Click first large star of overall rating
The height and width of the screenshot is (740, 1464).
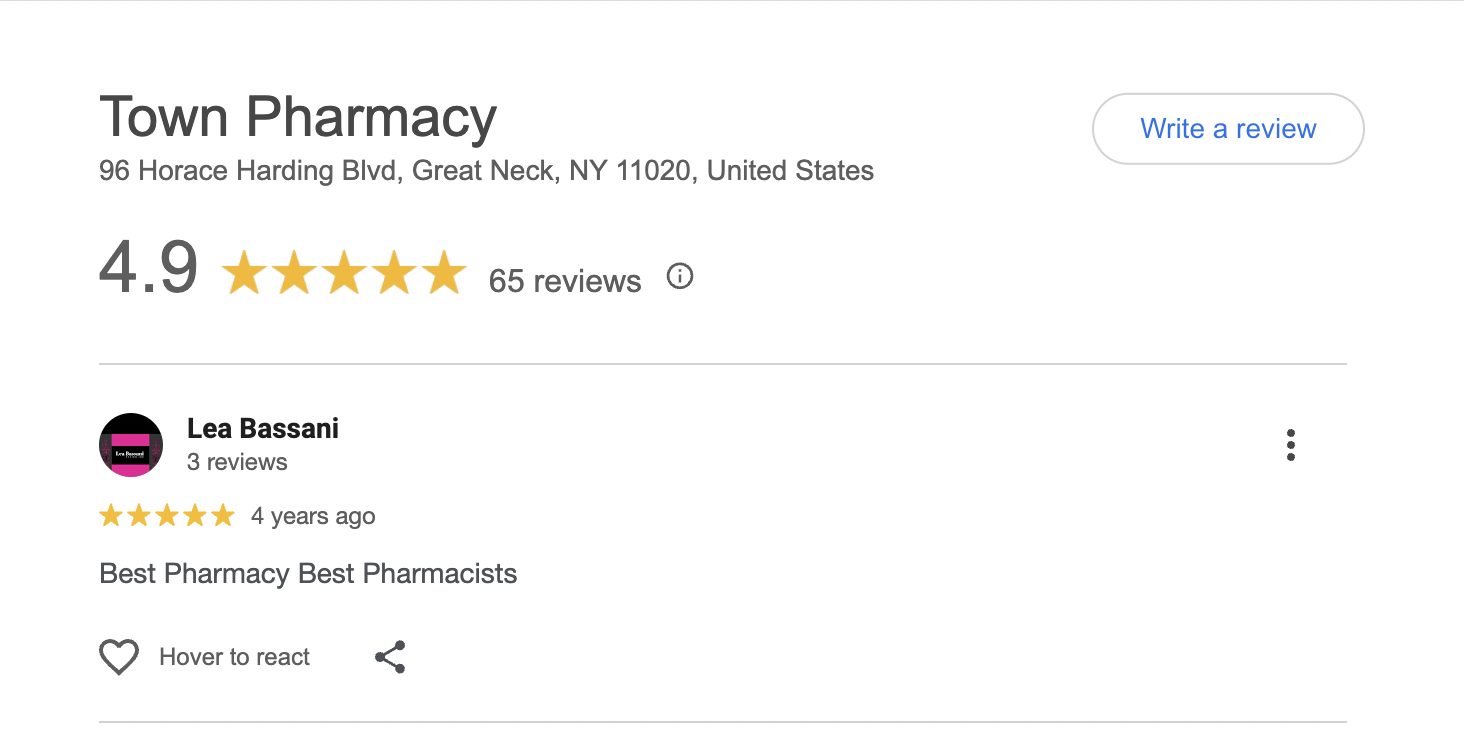point(244,274)
